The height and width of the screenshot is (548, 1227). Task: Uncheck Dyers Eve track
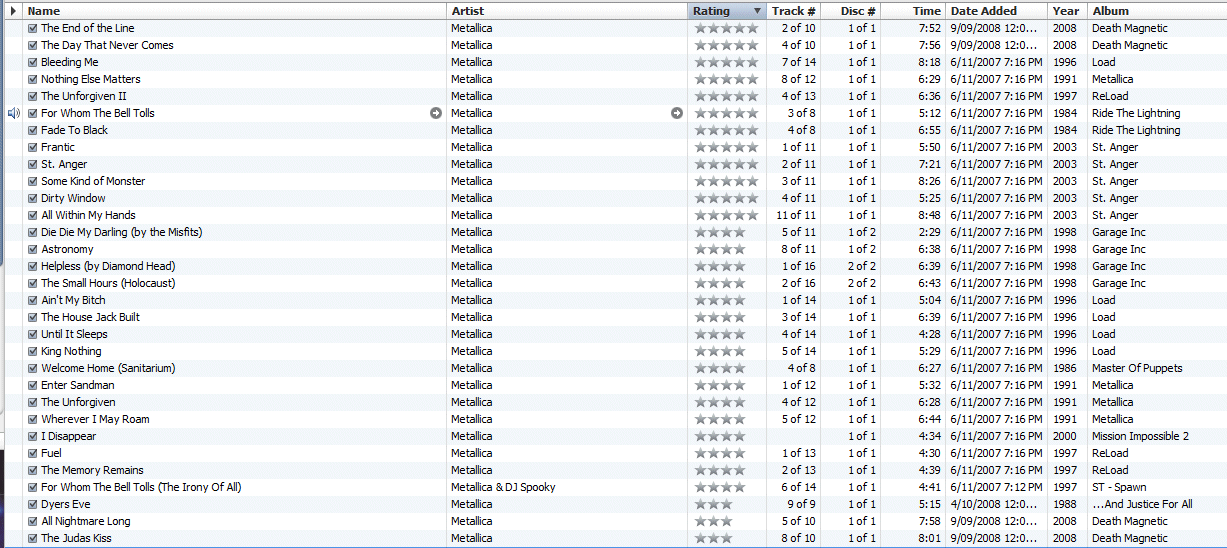[x=33, y=504]
